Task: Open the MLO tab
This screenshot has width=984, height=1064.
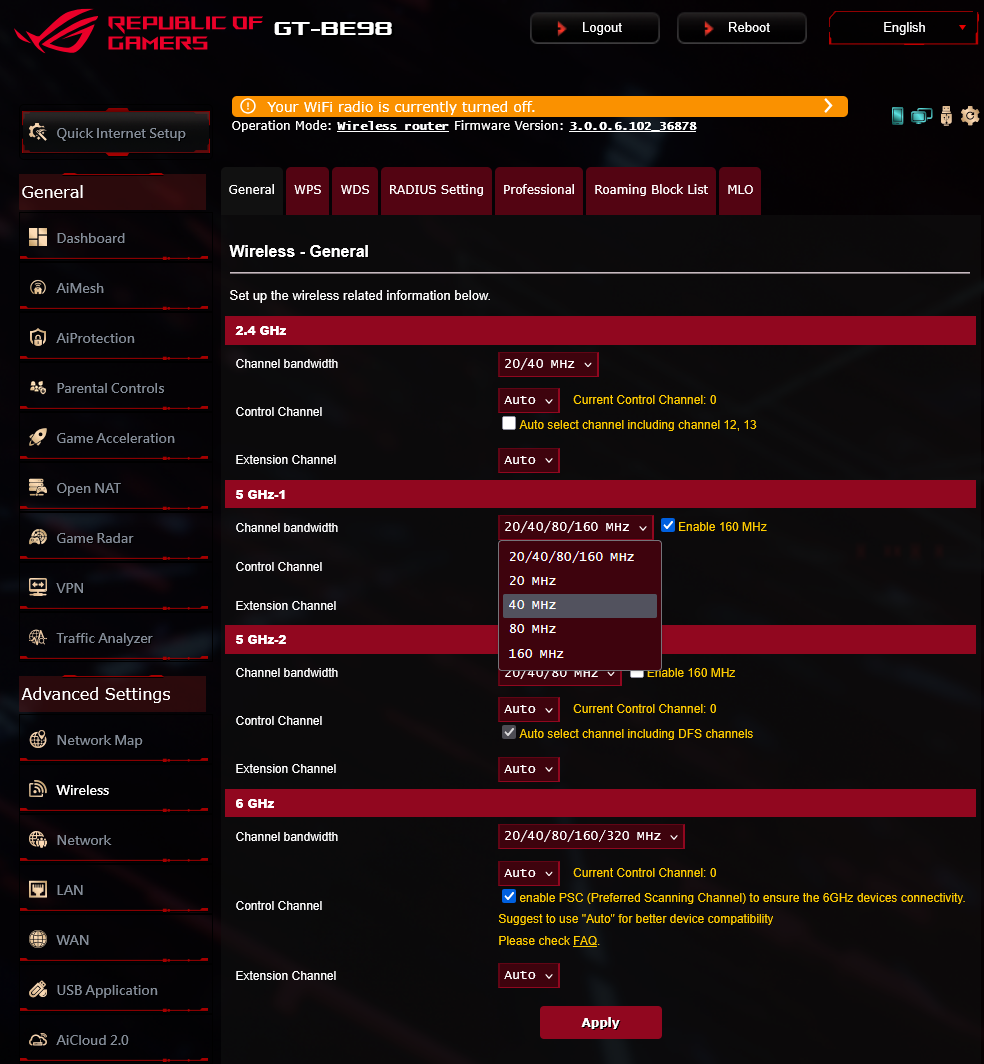Action: tap(740, 190)
